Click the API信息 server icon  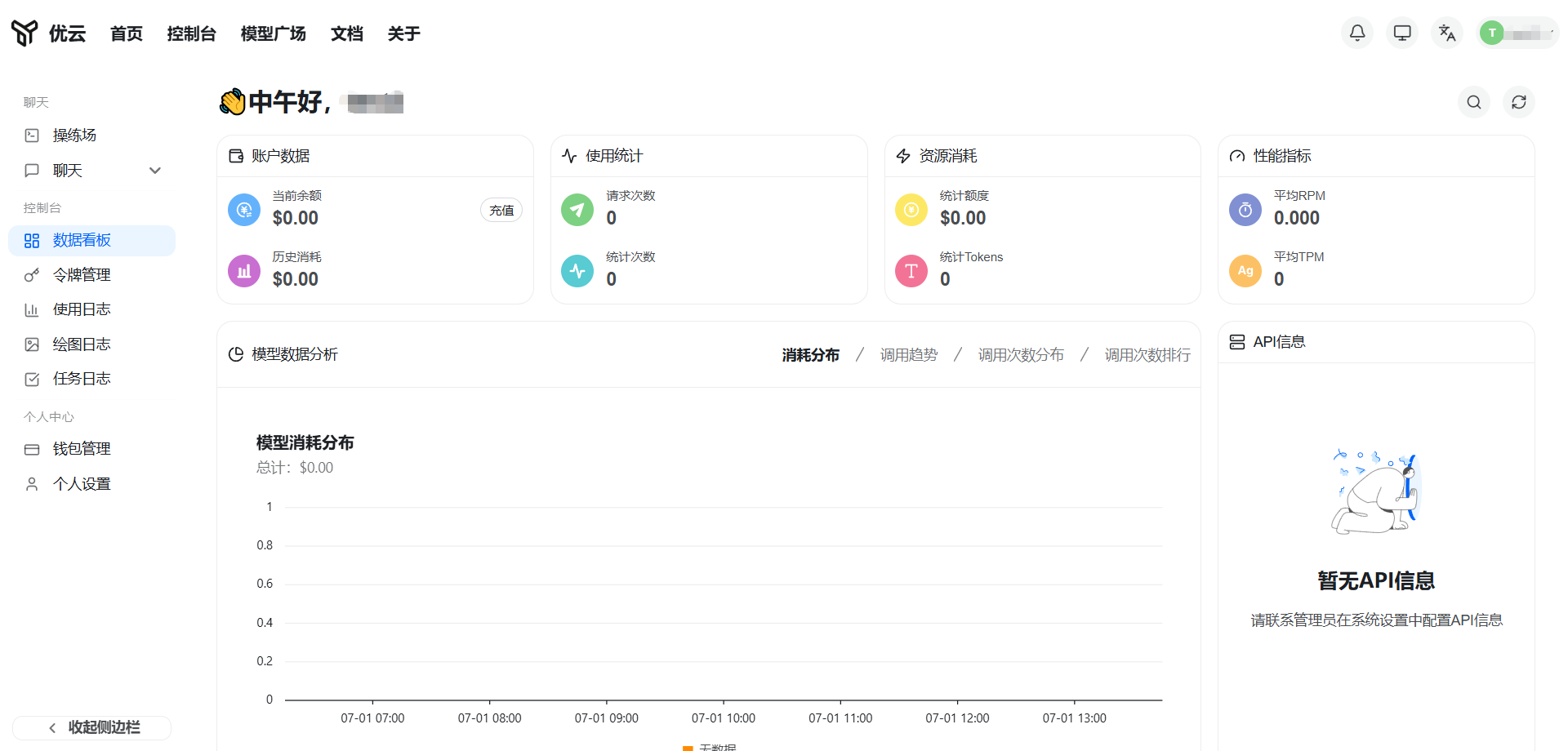[x=1237, y=342]
